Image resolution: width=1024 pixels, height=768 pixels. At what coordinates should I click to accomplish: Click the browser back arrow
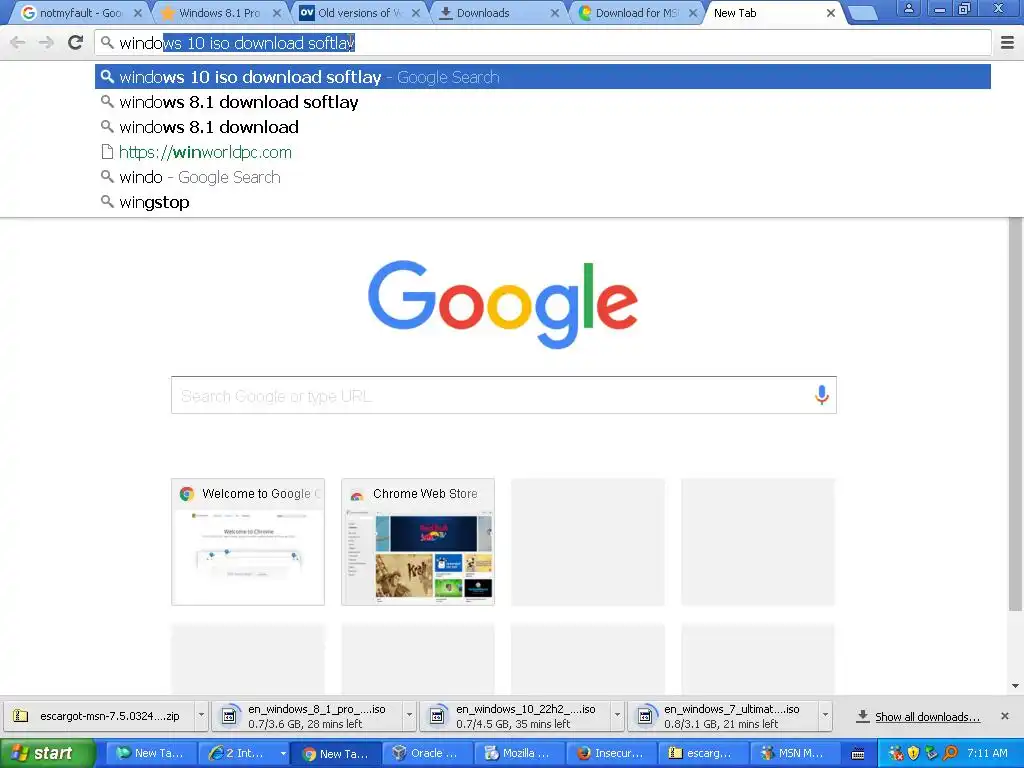18,43
